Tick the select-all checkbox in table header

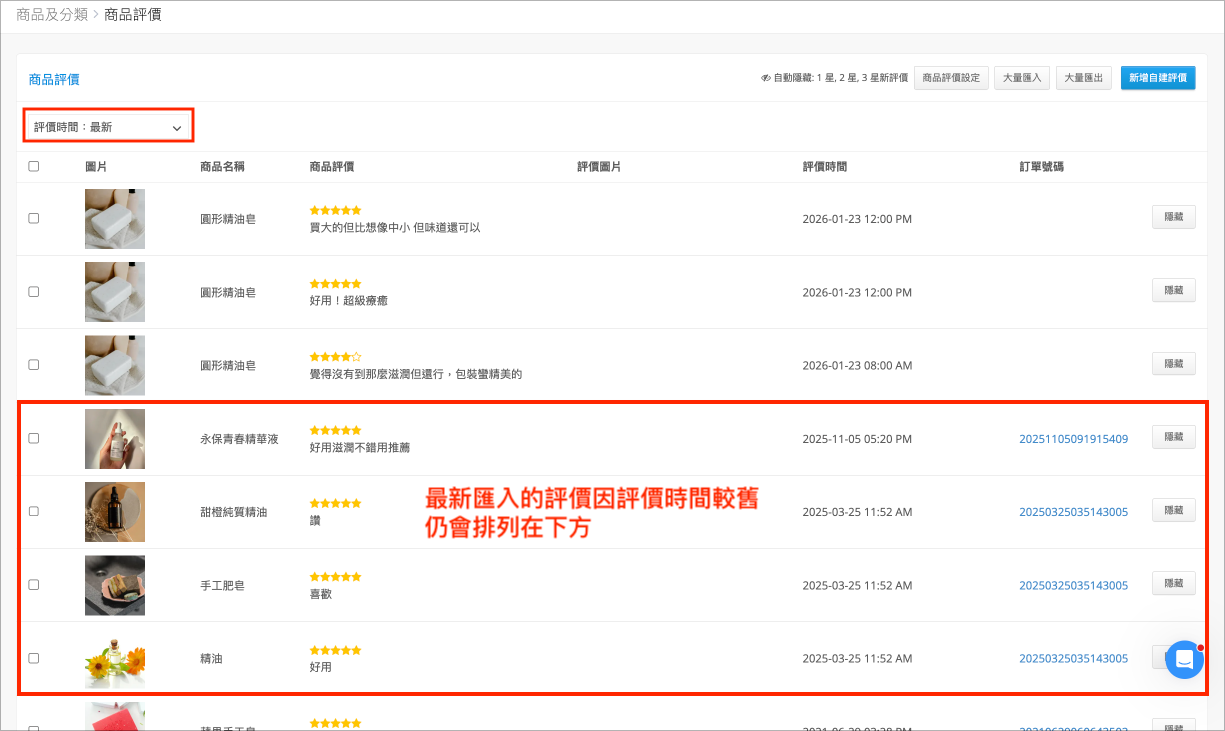34,166
